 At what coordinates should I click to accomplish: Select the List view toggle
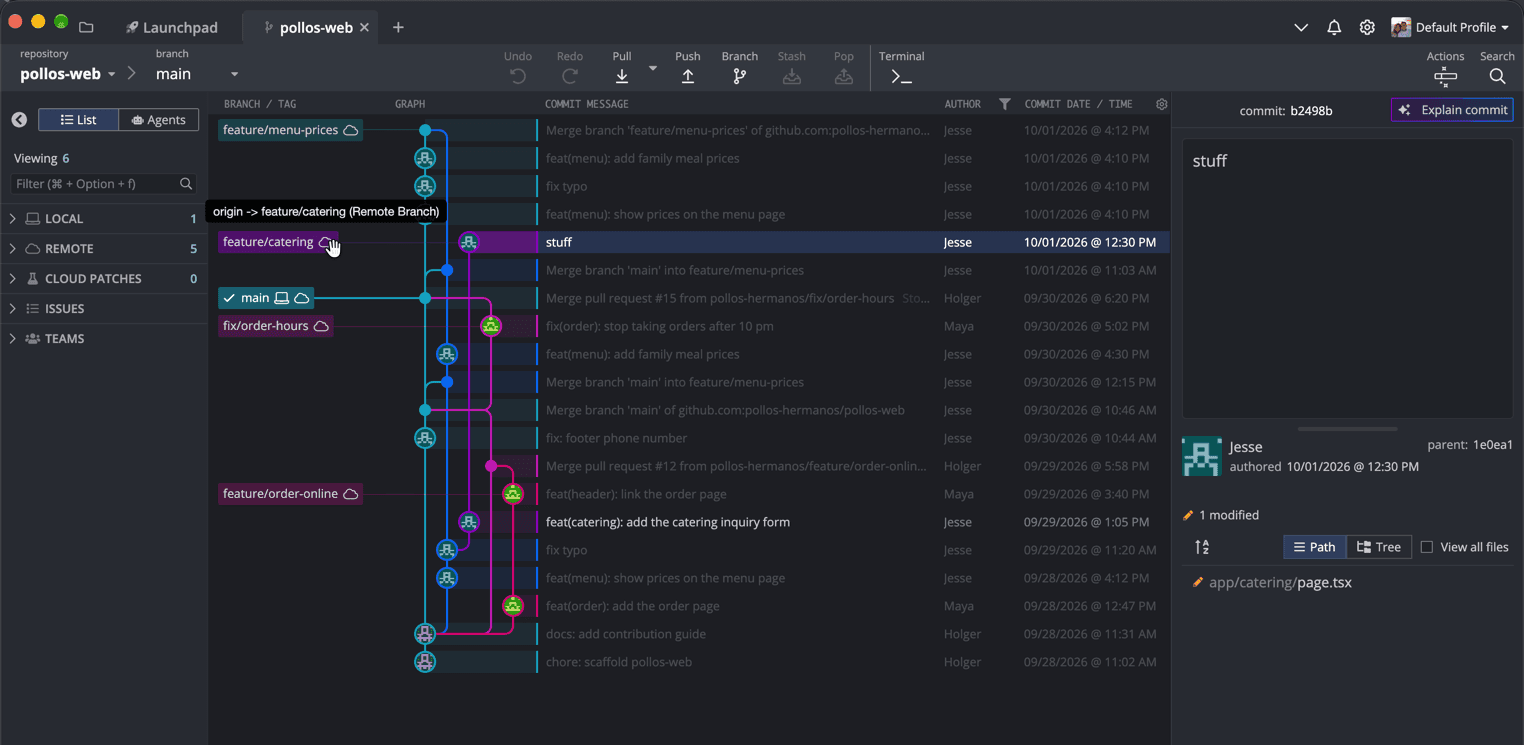pyautogui.click(x=78, y=120)
